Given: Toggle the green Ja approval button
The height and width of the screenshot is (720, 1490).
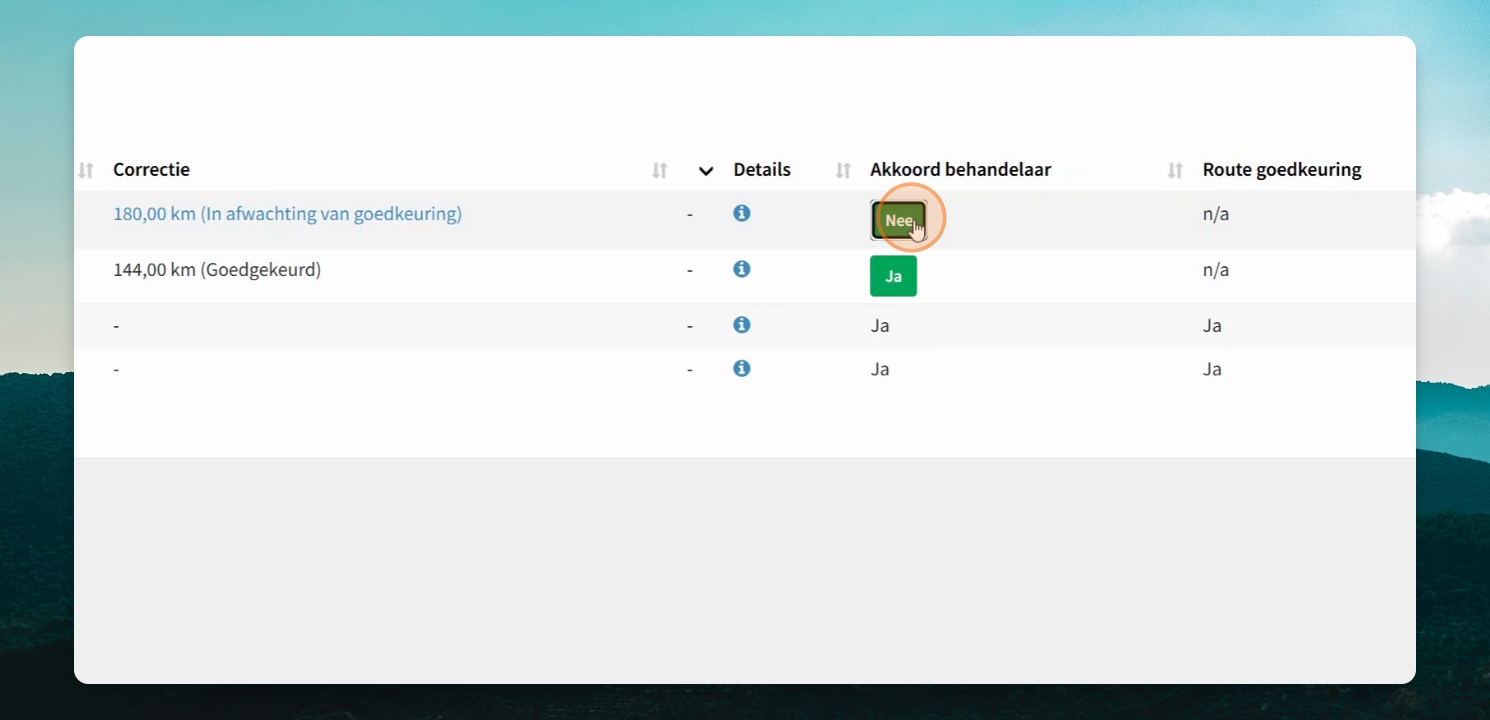Looking at the screenshot, I should coord(893,276).
